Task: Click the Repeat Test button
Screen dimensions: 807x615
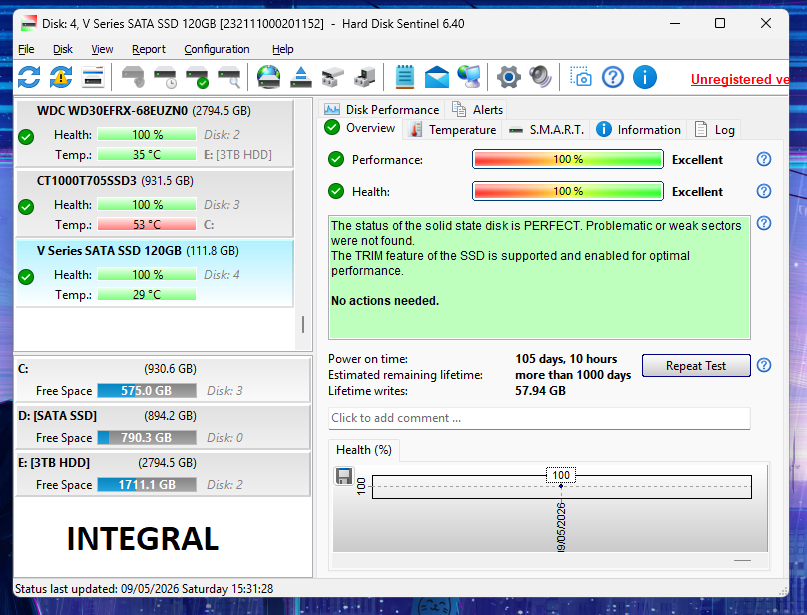Action: (x=696, y=365)
